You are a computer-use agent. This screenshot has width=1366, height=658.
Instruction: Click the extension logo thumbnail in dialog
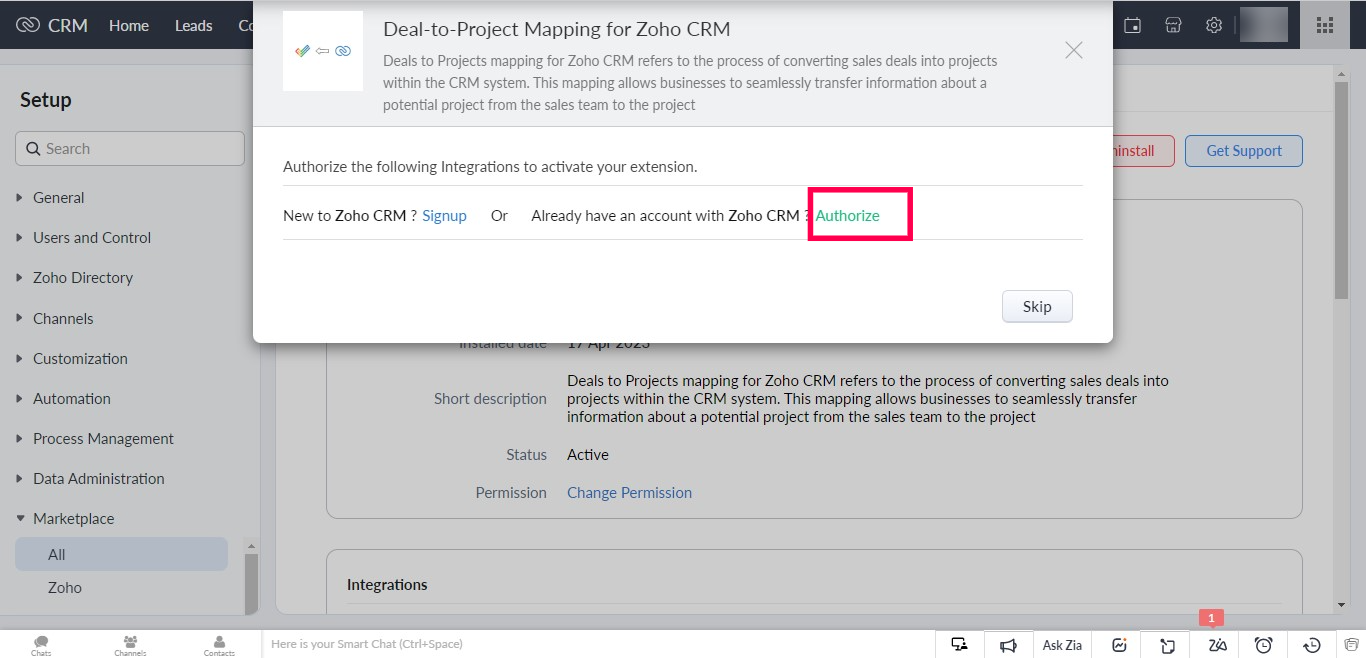(323, 51)
